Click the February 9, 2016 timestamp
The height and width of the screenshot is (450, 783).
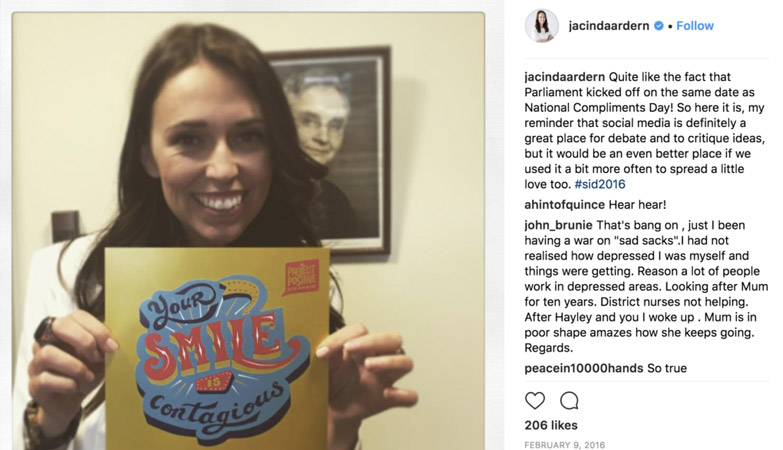[564, 445]
